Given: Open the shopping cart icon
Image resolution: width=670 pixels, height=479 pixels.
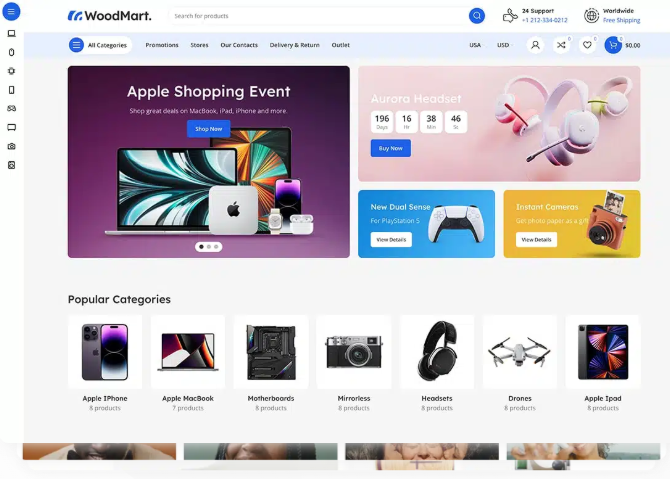Looking at the screenshot, I should tap(613, 45).
